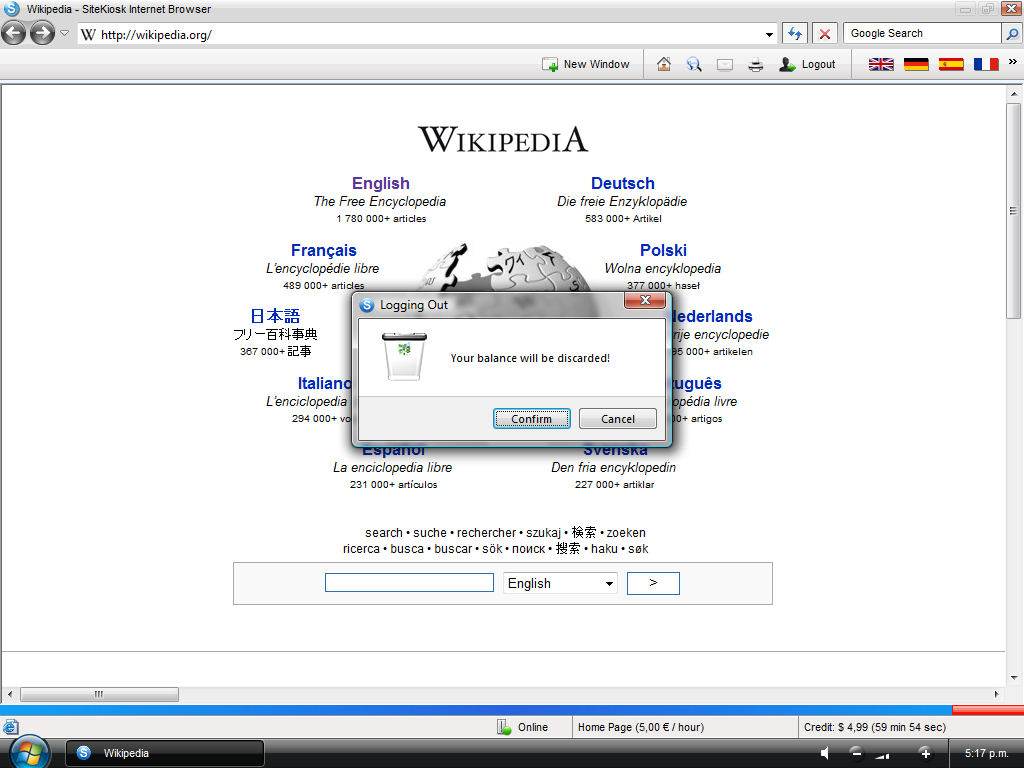
Task: Click the email envelope icon in toolbar
Action: pyautogui.click(x=725, y=64)
